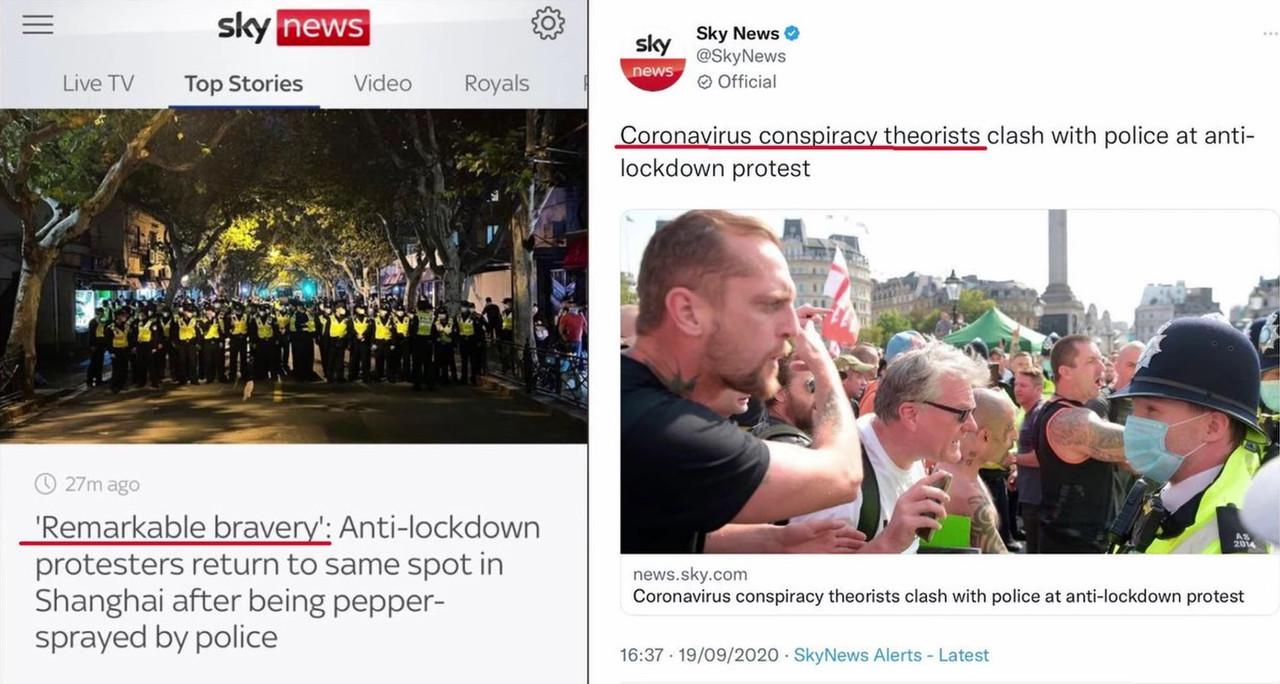The image size is (1280, 684).
Task: Open the 'Remarkable bravery' Shanghai headline
Action: pos(287,582)
